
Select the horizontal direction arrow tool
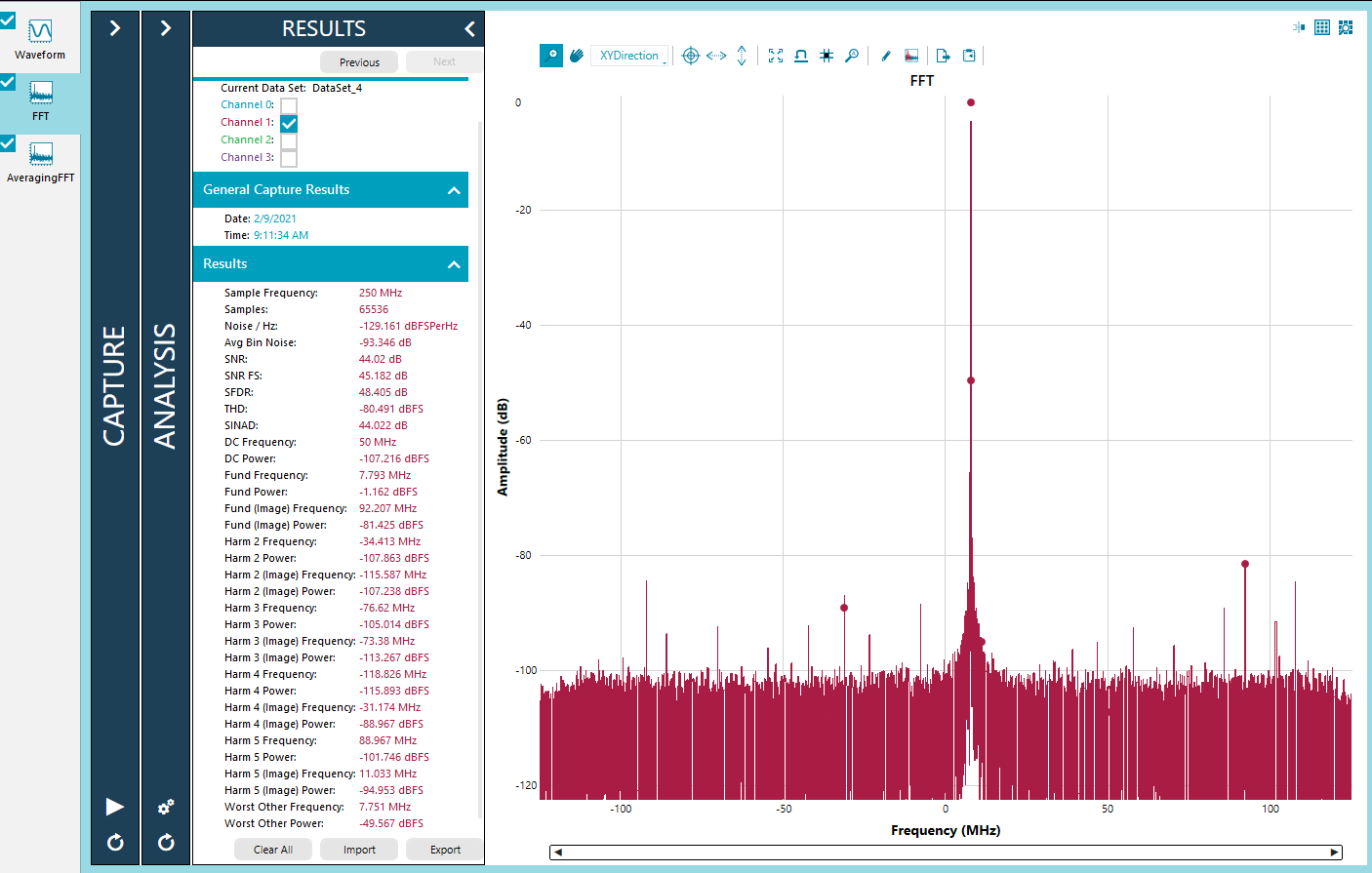click(x=716, y=56)
